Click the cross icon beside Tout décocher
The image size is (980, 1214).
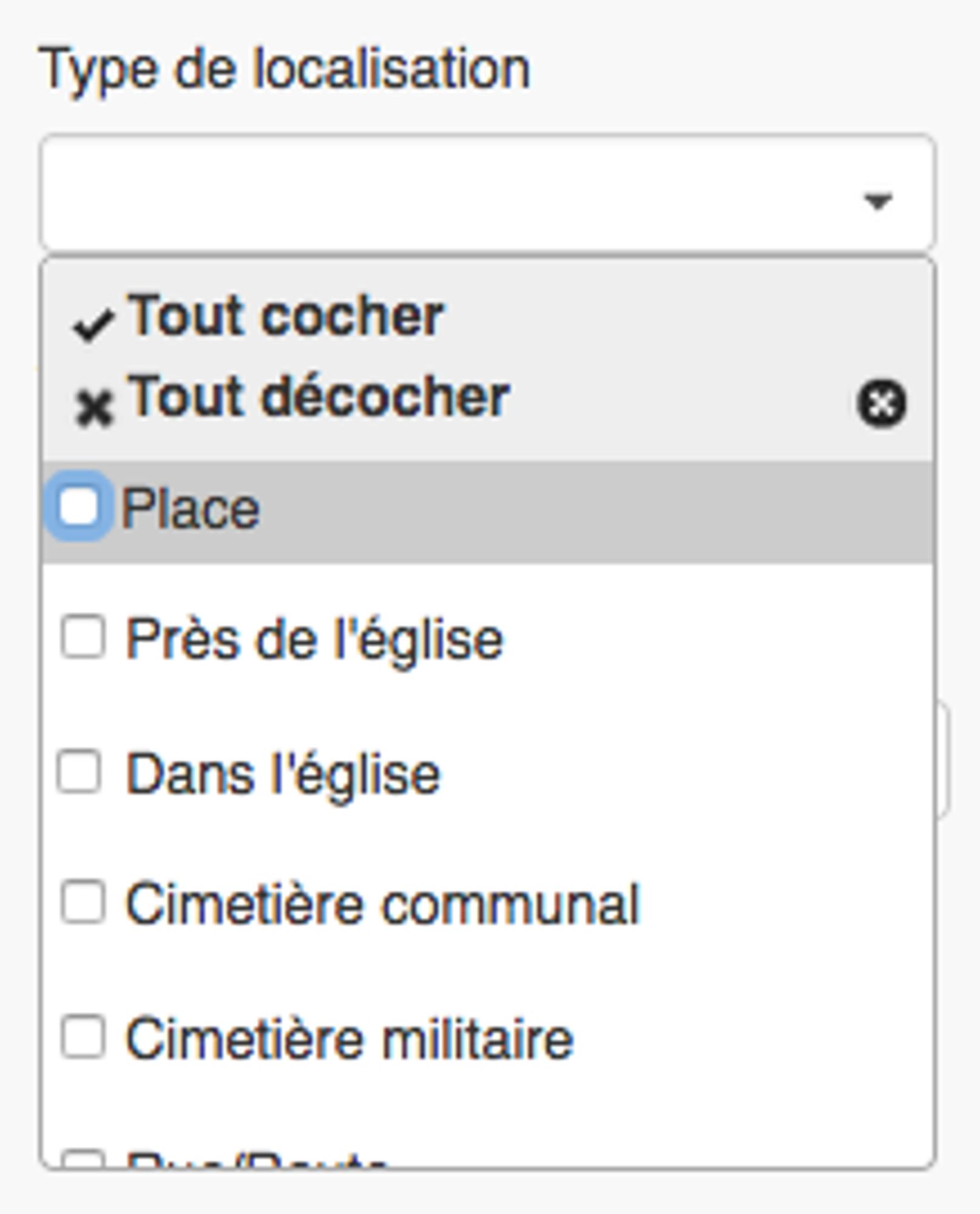[93, 408]
